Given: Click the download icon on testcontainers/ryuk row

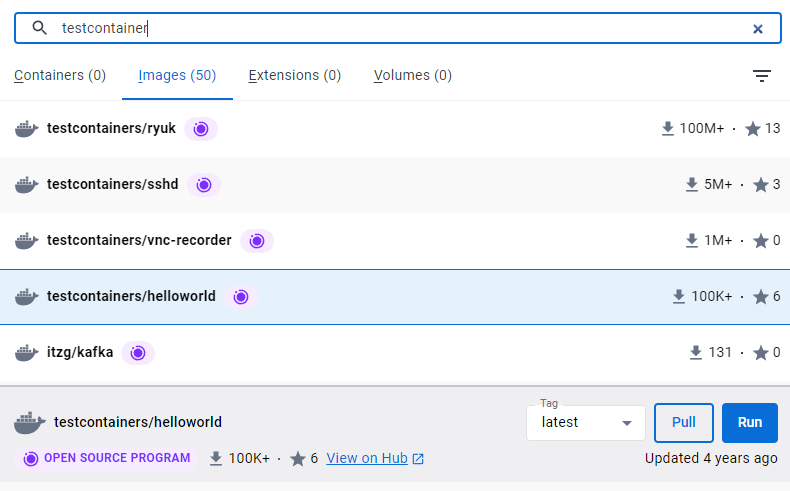Looking at the screenshot, I should [668, 129].
